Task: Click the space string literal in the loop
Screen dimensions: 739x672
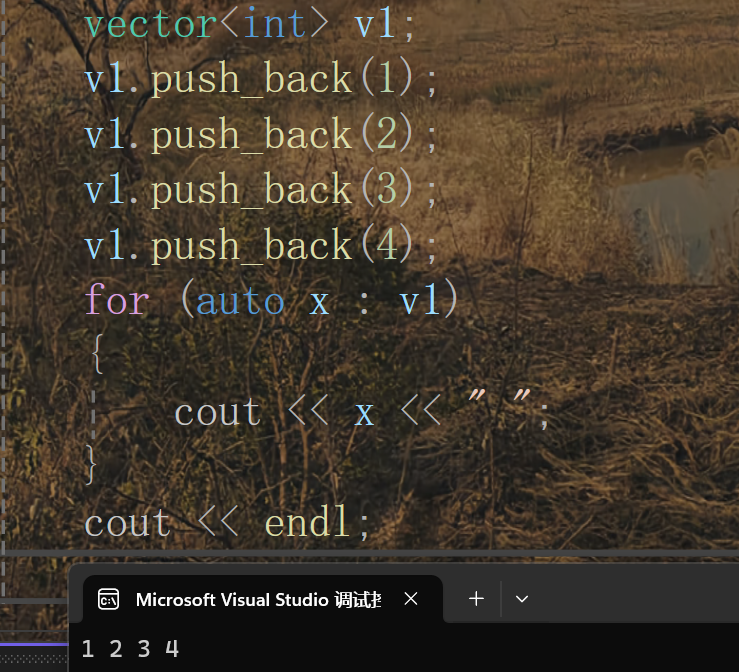Action: 500,399
